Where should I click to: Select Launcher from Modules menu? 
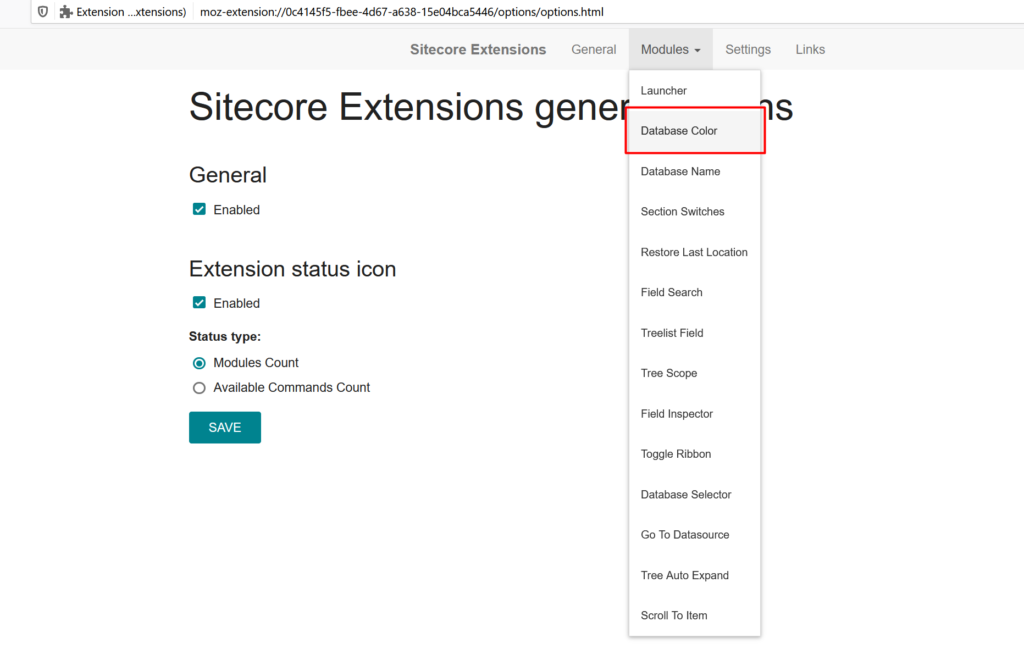click(694, 91)
